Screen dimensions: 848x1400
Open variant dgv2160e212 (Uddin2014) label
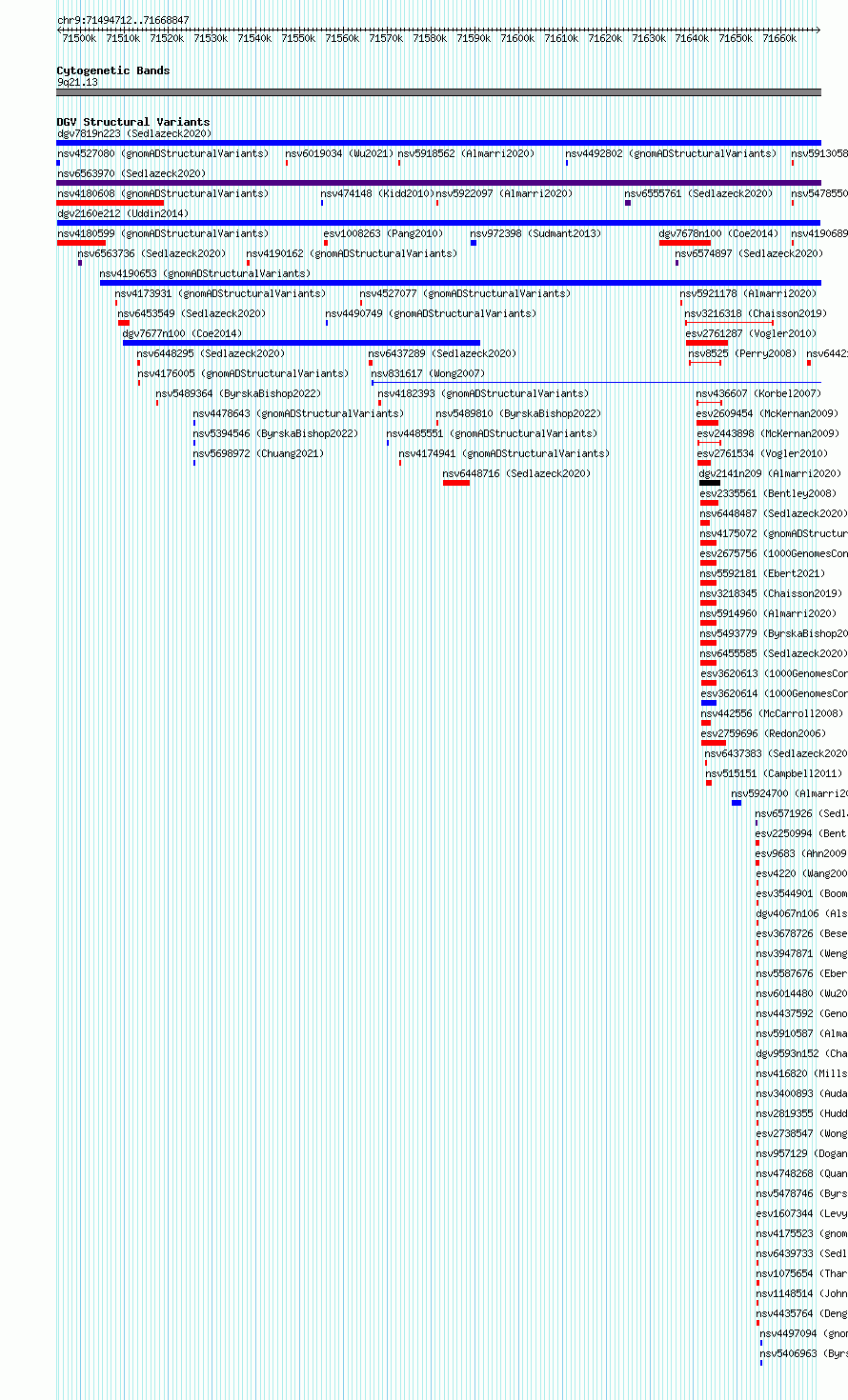click(123, 213)
